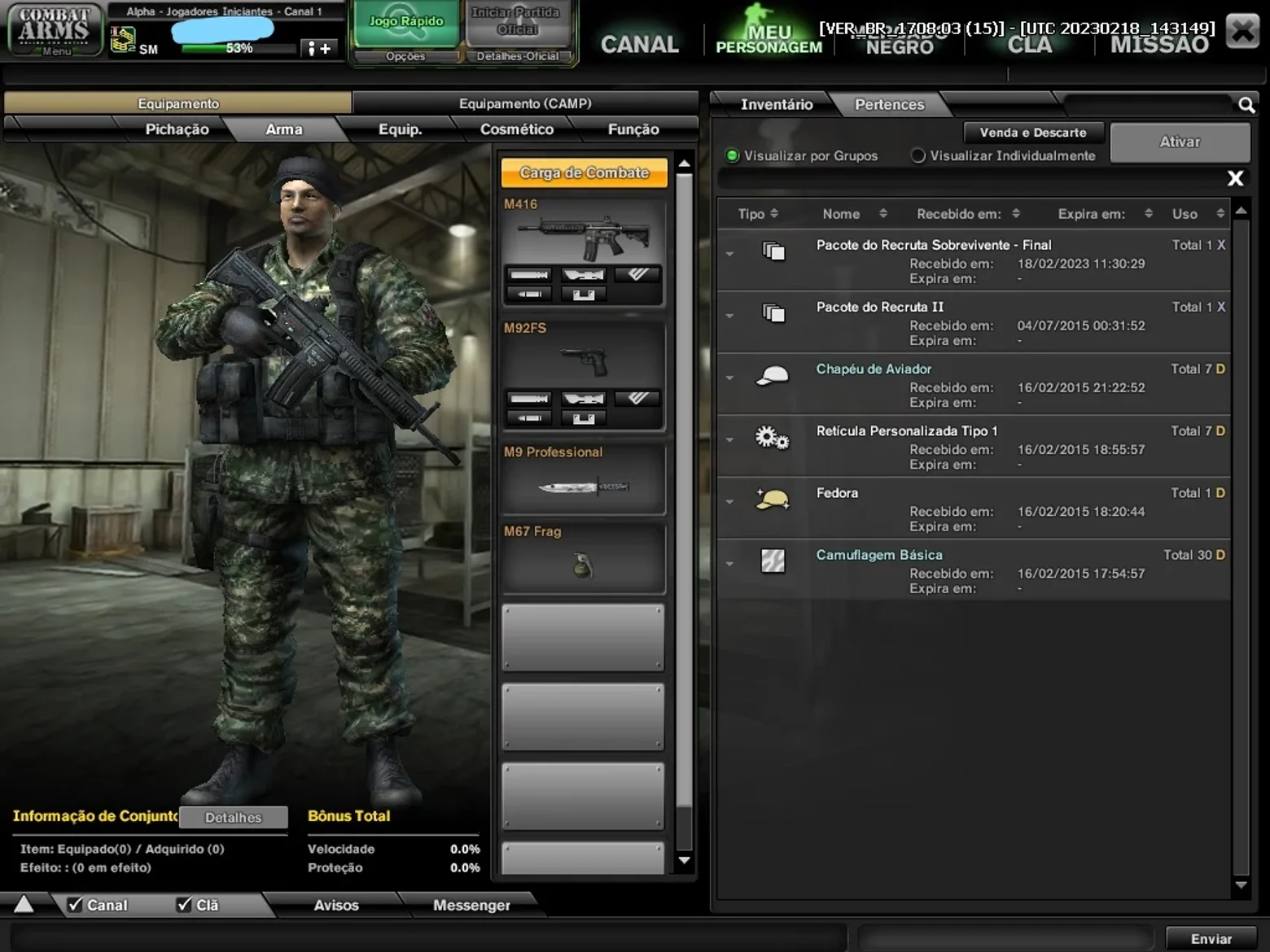Switch to the Inventário tab
This screenshot has height=952, width=1270.
(x=776, y=104)
